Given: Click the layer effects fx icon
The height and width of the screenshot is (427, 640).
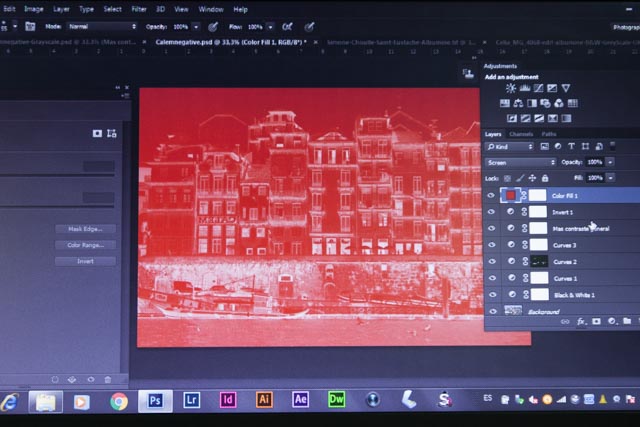Looking at the screenshot, I should click(x=581, y=321).
